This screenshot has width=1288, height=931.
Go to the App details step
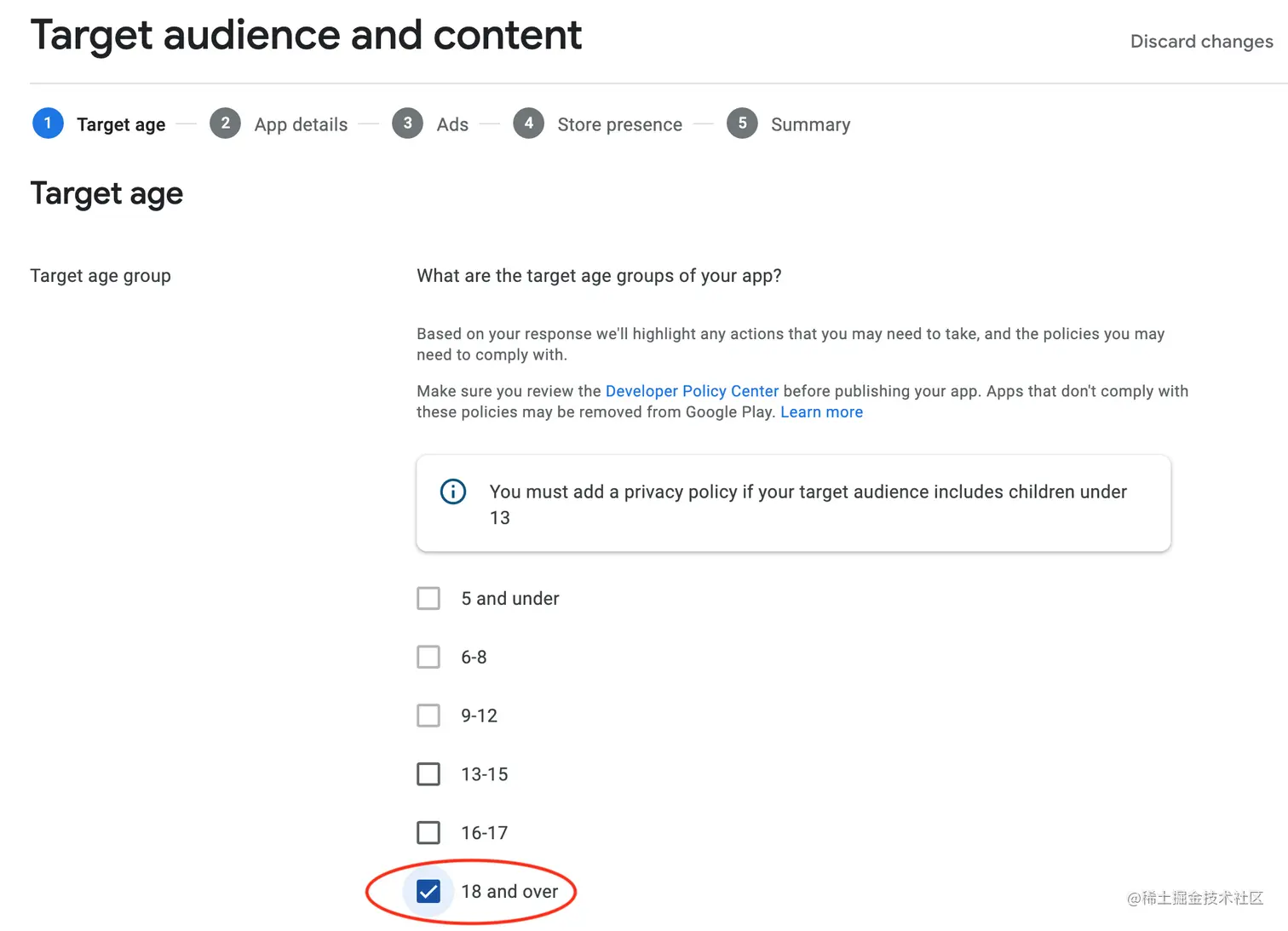point(301,124)
